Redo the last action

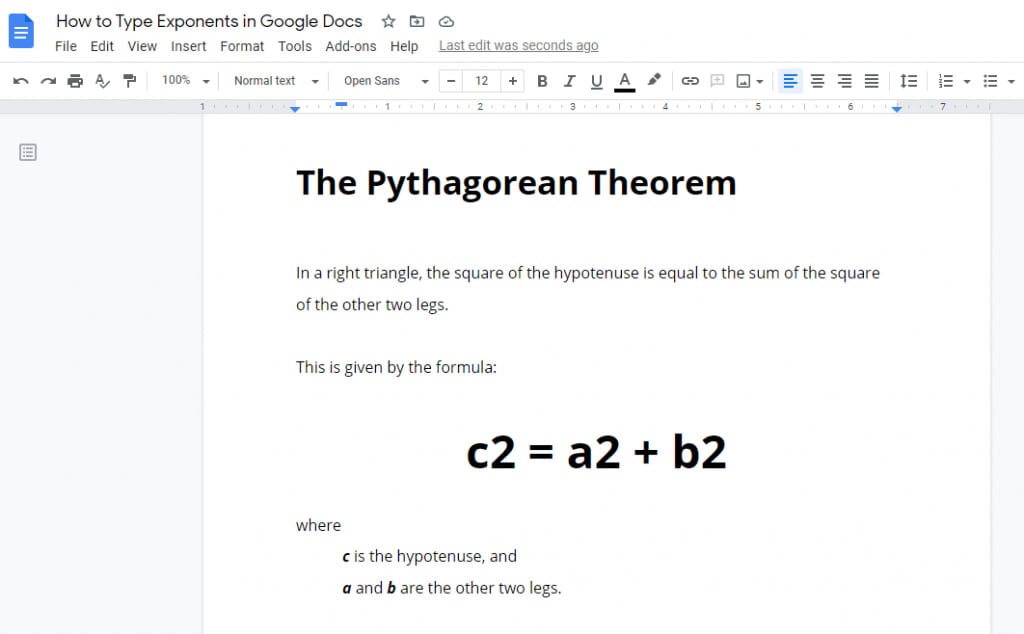point(48,81)
